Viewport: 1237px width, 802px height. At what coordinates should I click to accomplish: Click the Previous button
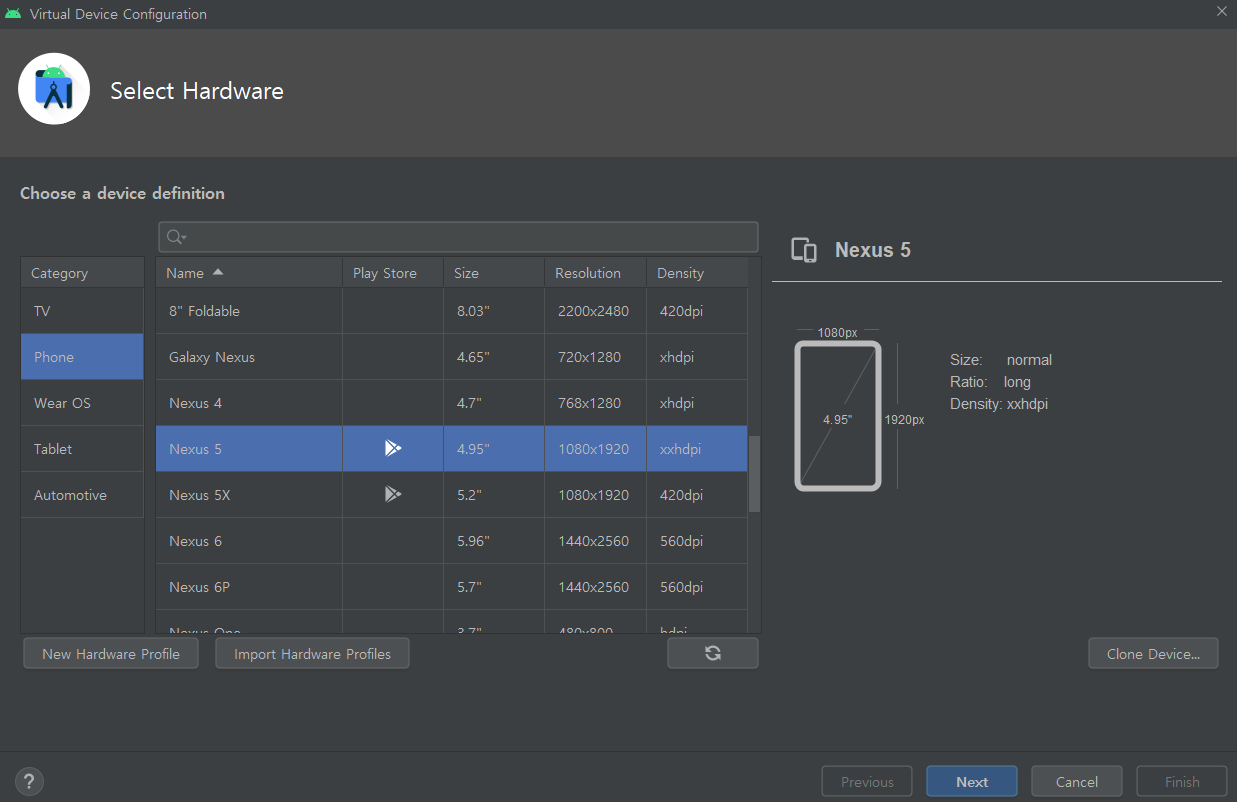point(867,782)
